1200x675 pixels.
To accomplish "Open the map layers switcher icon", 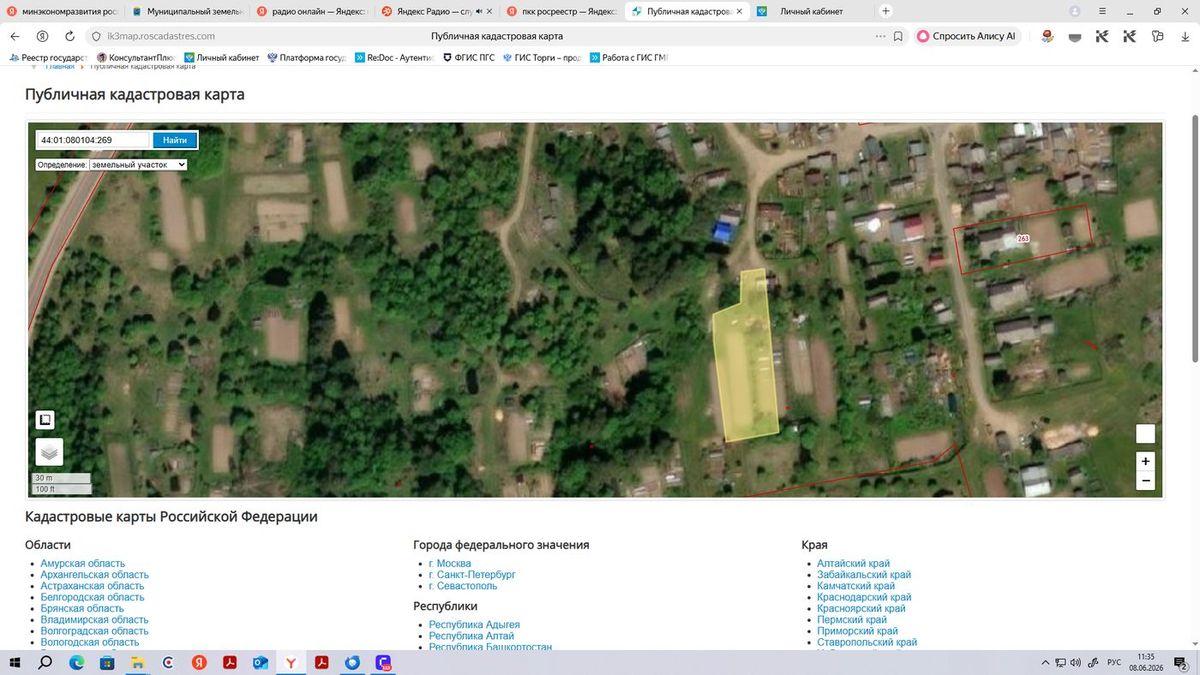I will pos(49,452).
